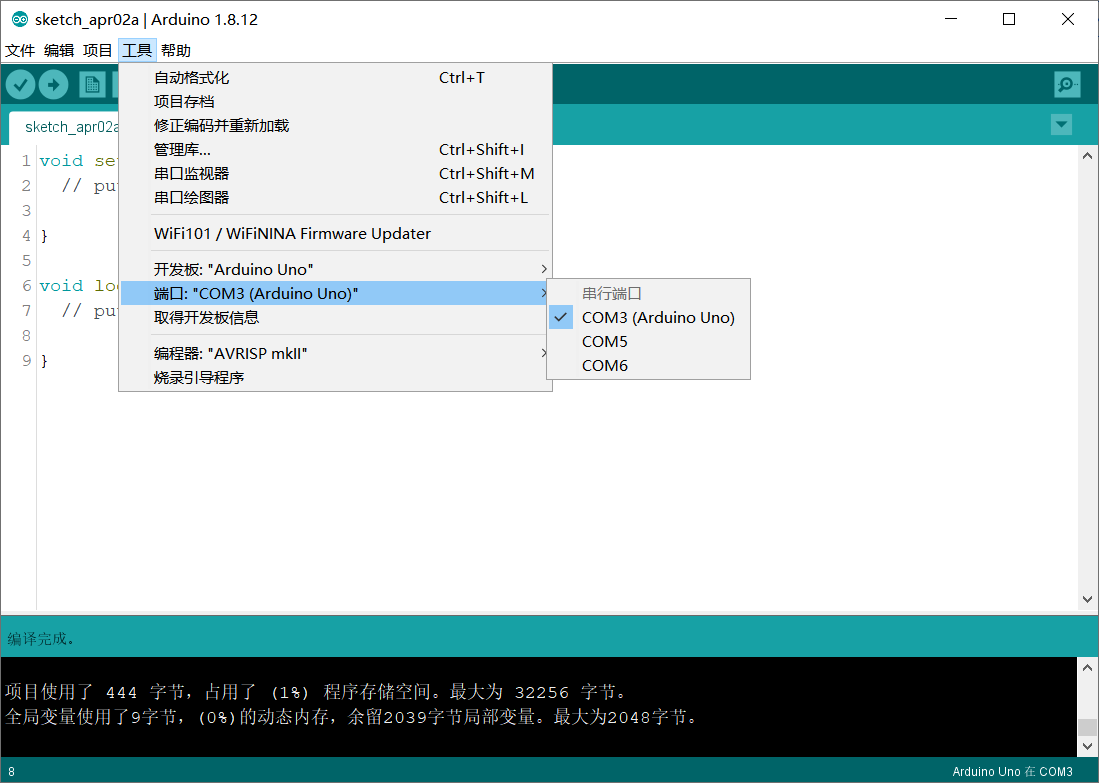The height and width of the screenshot is (783, 1099).
Task: Select COM6 from the port list
Action: click(604, 365)
